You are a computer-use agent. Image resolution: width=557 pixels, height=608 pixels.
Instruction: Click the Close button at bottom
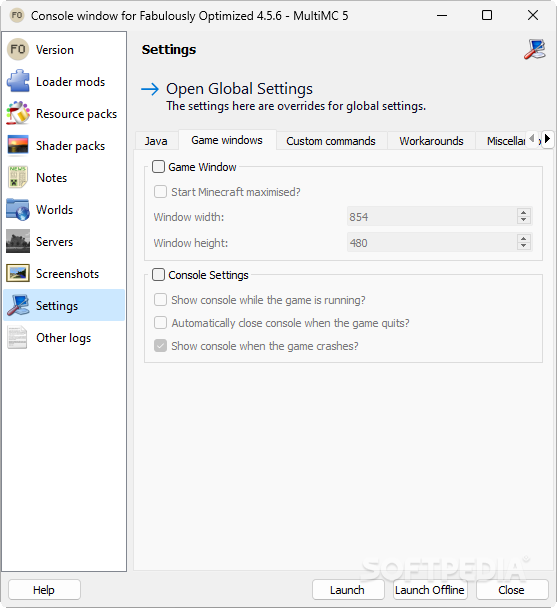[512, 590]
